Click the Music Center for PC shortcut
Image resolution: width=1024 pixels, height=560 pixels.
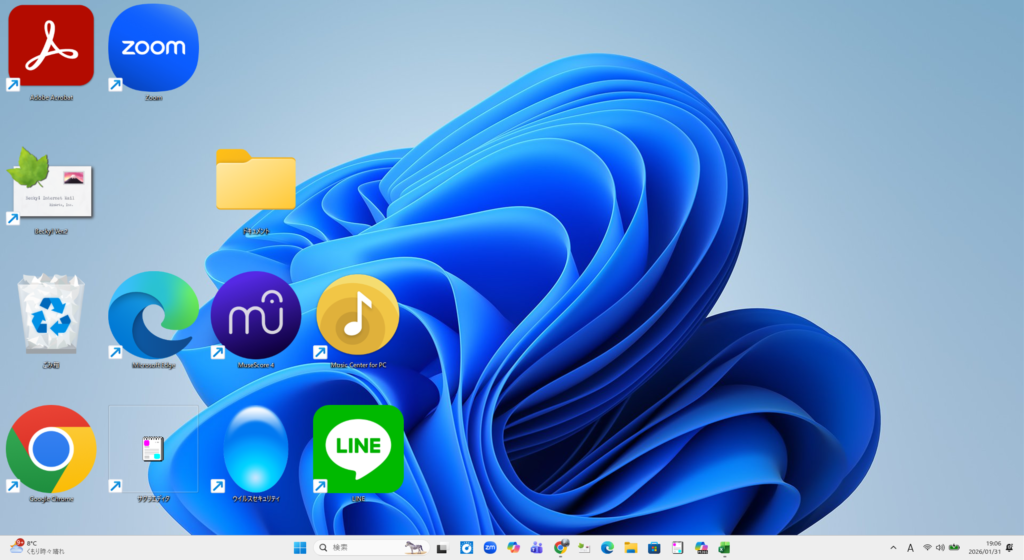(358, 314)
